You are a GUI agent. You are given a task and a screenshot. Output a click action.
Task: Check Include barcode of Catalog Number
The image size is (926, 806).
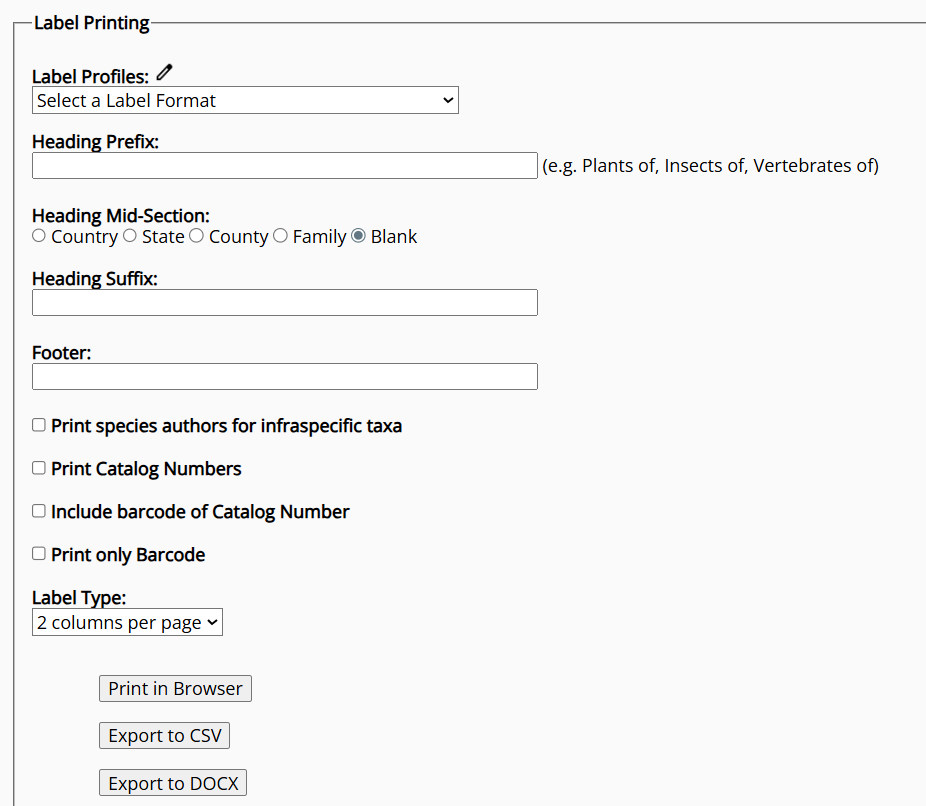[x=38, y=510]
